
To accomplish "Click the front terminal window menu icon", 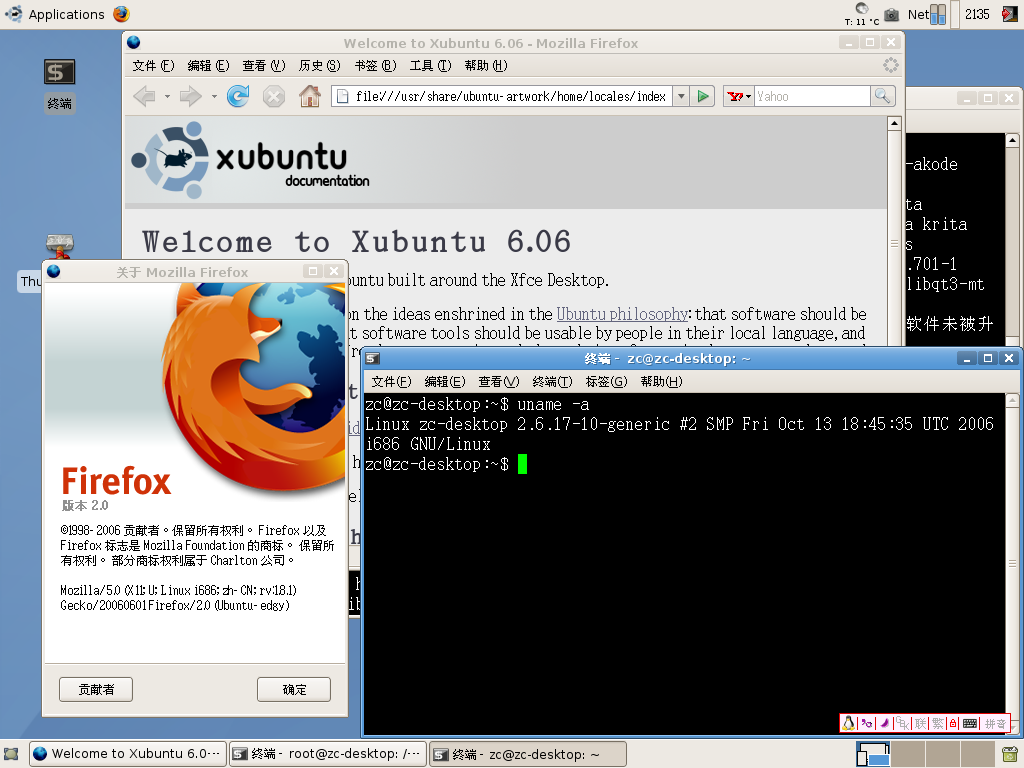I will pyautogui.click(x=372, y=358).
